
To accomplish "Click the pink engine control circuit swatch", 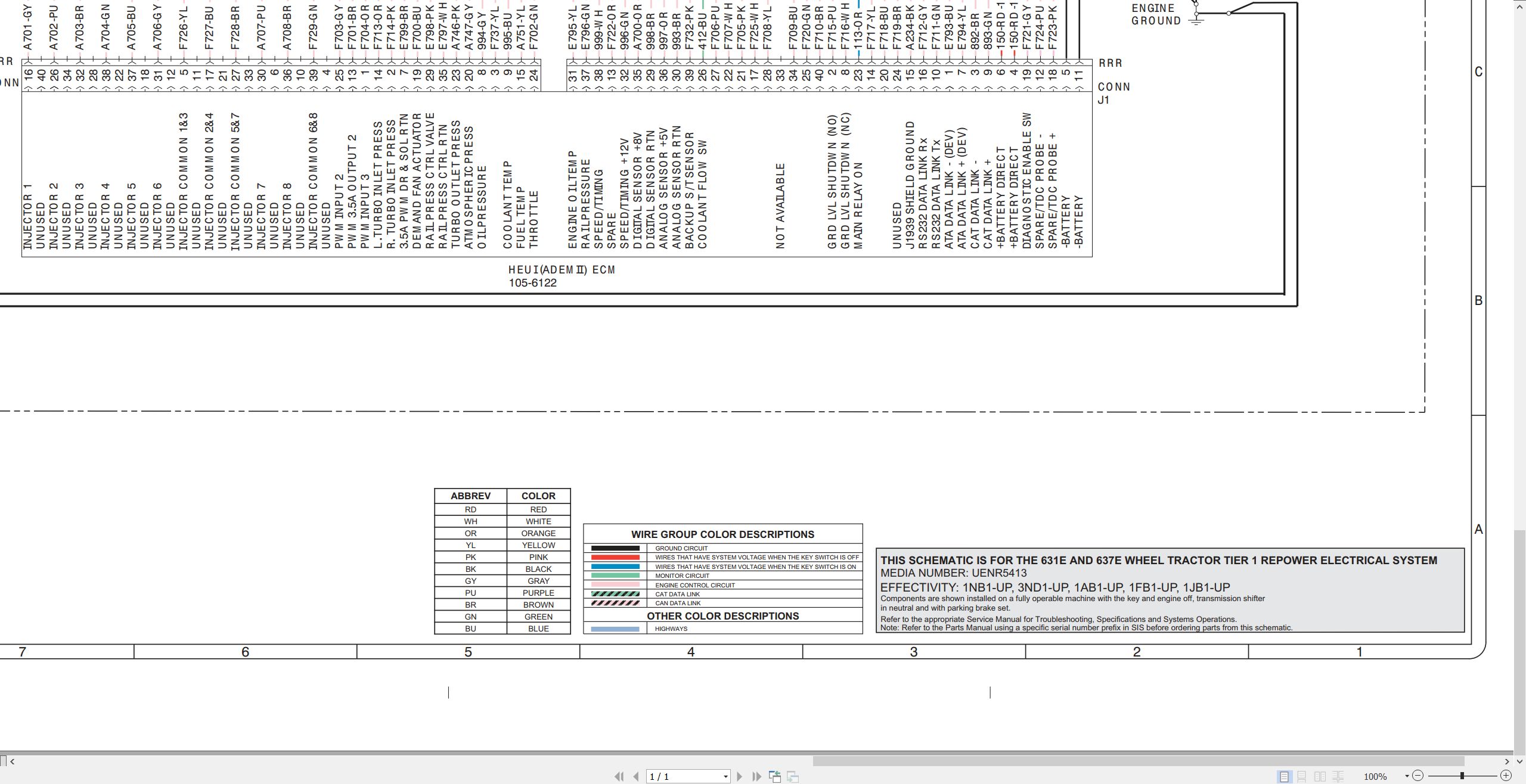I will (x=615, y=585).
